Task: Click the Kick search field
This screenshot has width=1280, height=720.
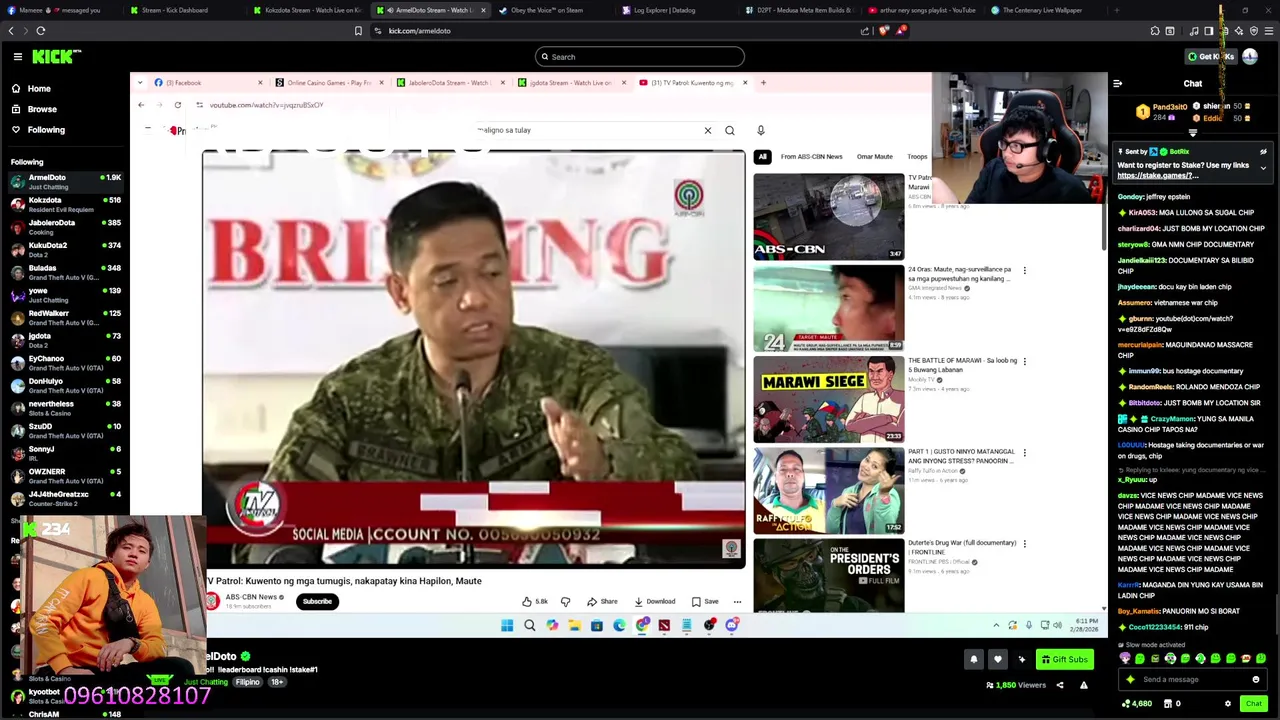Action: click(640, 57)
